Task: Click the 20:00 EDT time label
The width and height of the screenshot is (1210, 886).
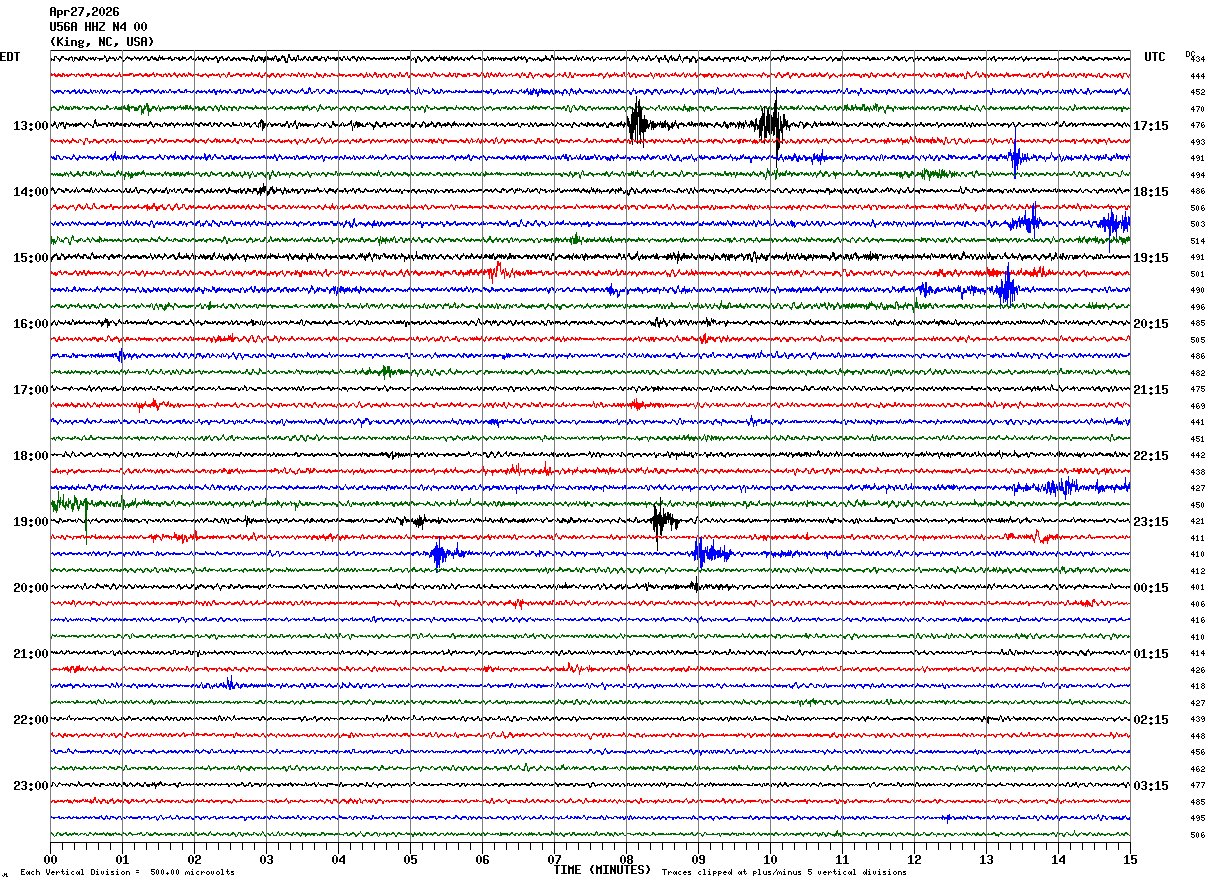Action: pyautogui.click(x=31, y=588)
